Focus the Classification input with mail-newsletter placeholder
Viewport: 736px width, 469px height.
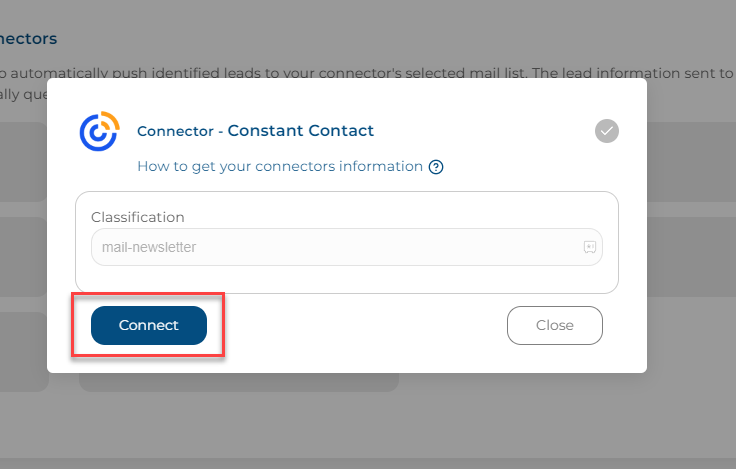[x=346, y=247]
